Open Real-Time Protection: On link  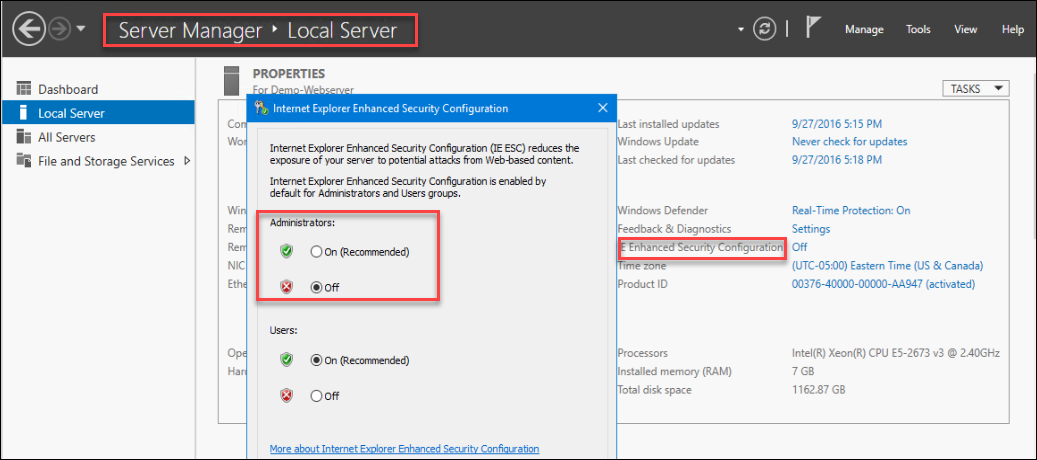tap(850, 210)
